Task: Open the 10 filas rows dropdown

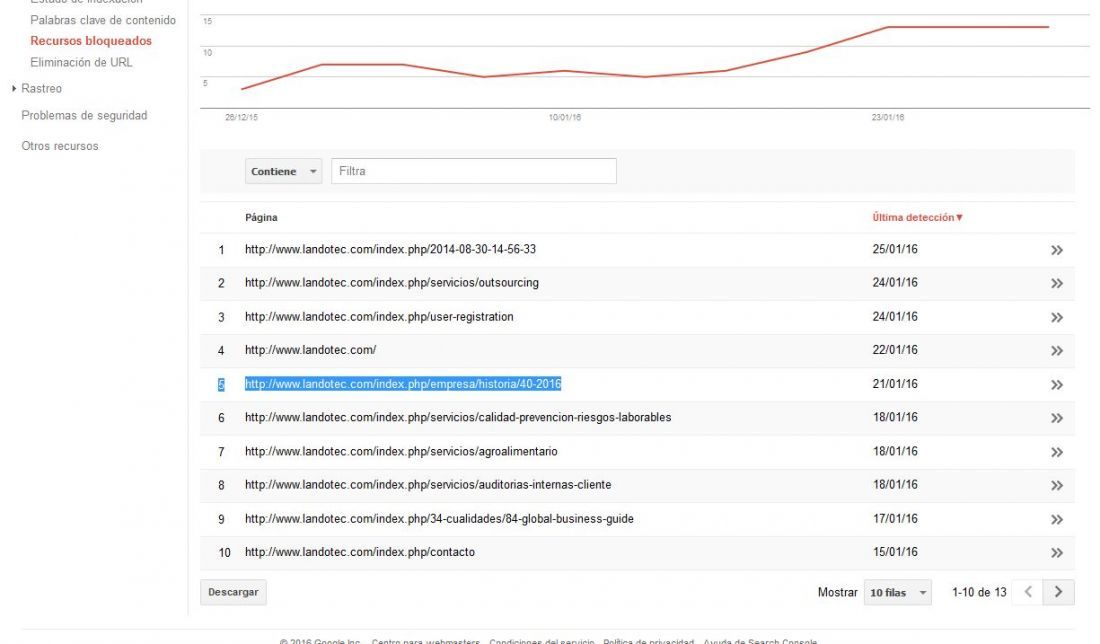Action: point(897,593)
